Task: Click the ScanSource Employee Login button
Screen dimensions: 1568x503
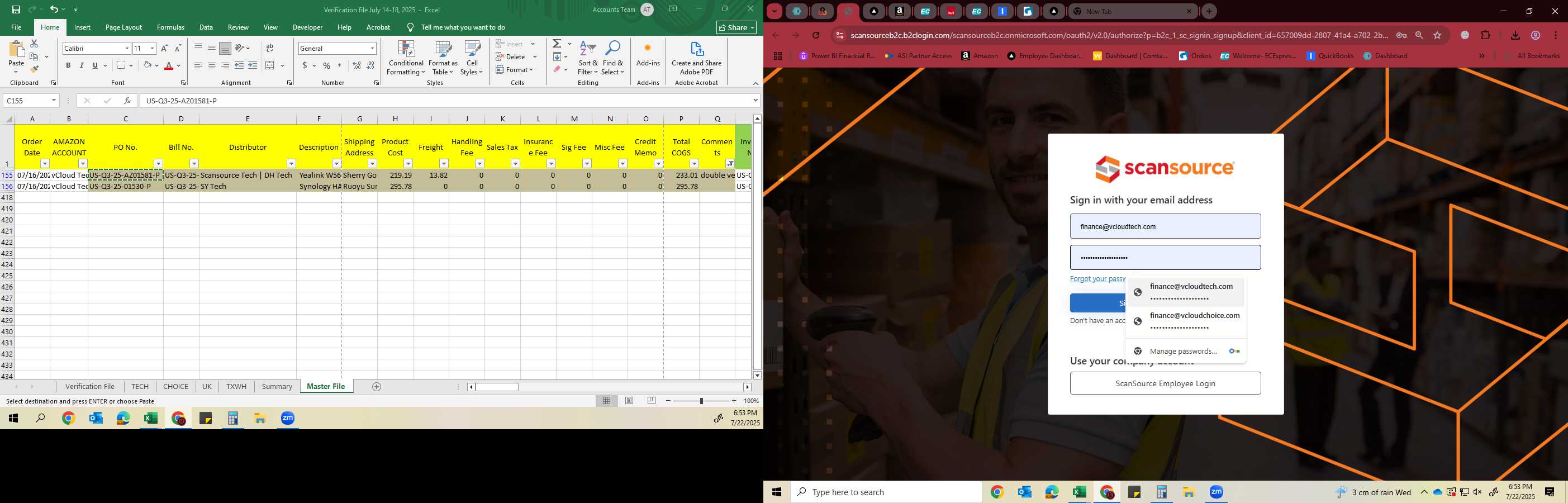Action: 1165,383
